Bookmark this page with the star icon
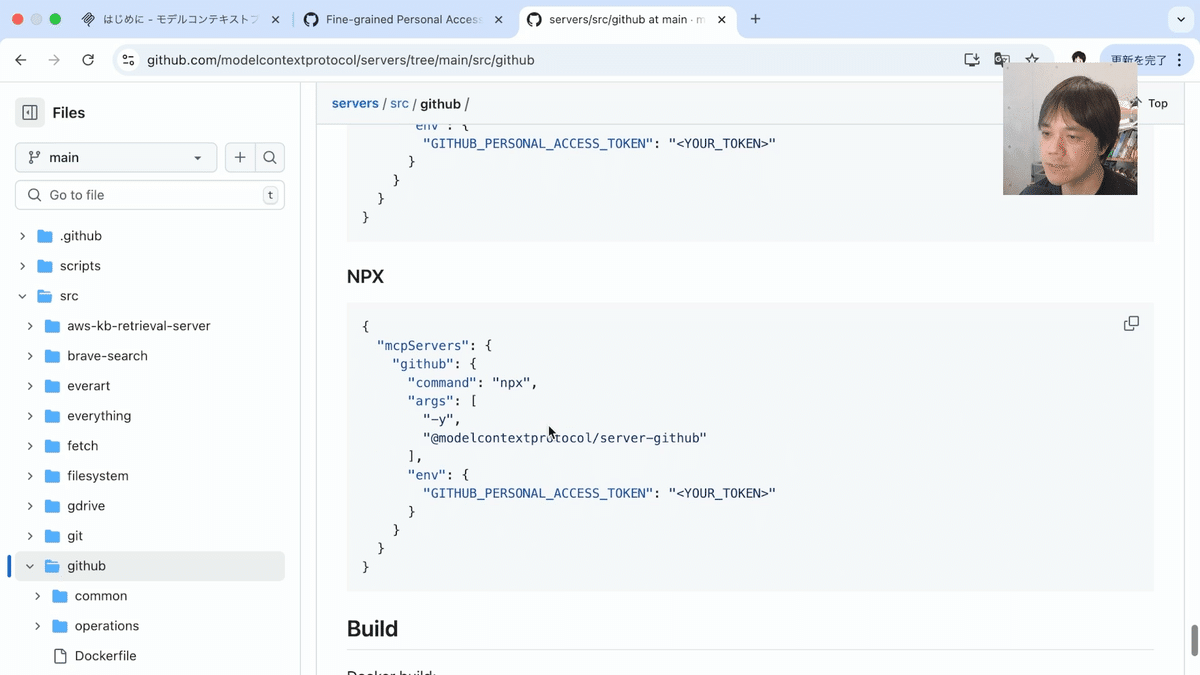The height and width of the screenshot is (675, 1200). [1032, 59]
